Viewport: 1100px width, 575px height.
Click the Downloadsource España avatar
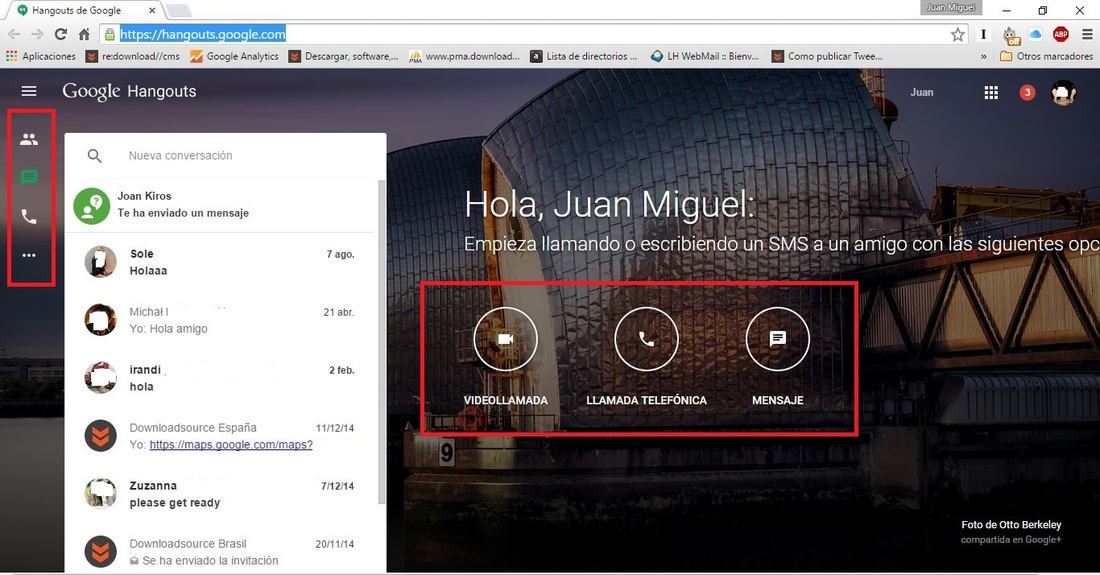click(100, 435)
